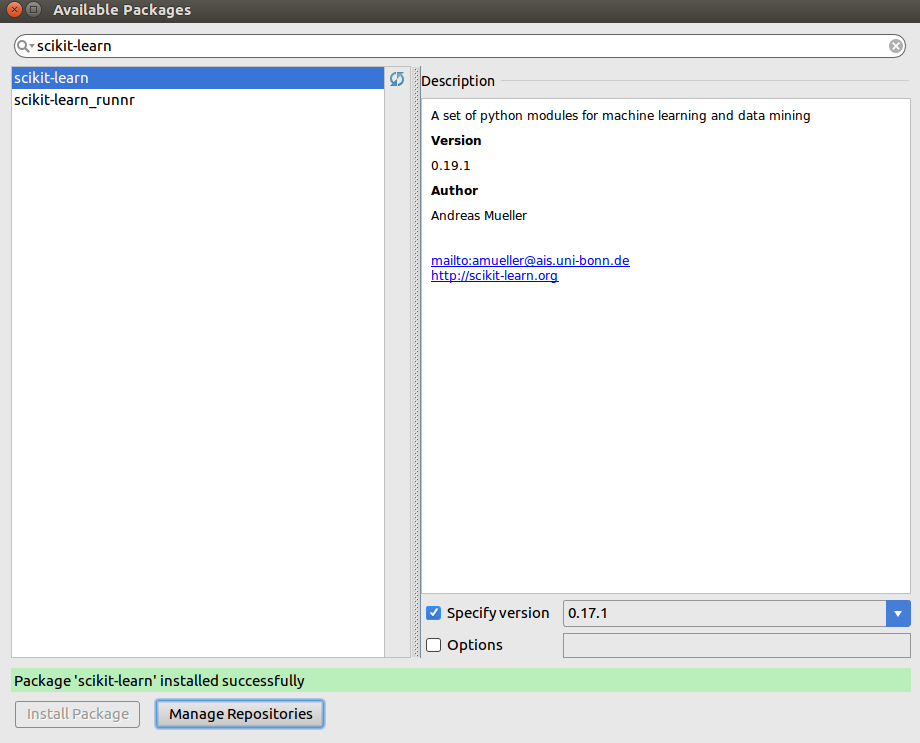The height and width of the screenshot is (743, 920).
Task: Click Manage Repositories button
Action: click(240, 714)
